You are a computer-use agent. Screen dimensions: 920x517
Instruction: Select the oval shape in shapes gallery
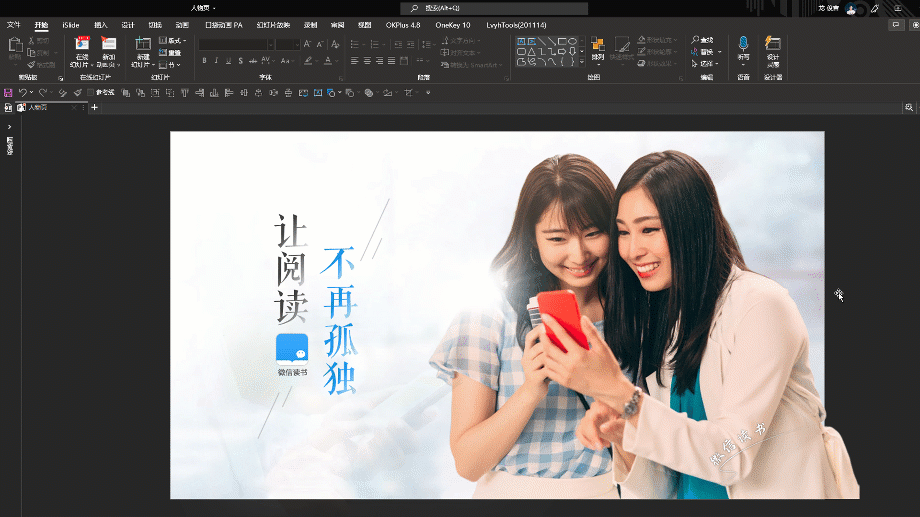[x=572, y=42]
